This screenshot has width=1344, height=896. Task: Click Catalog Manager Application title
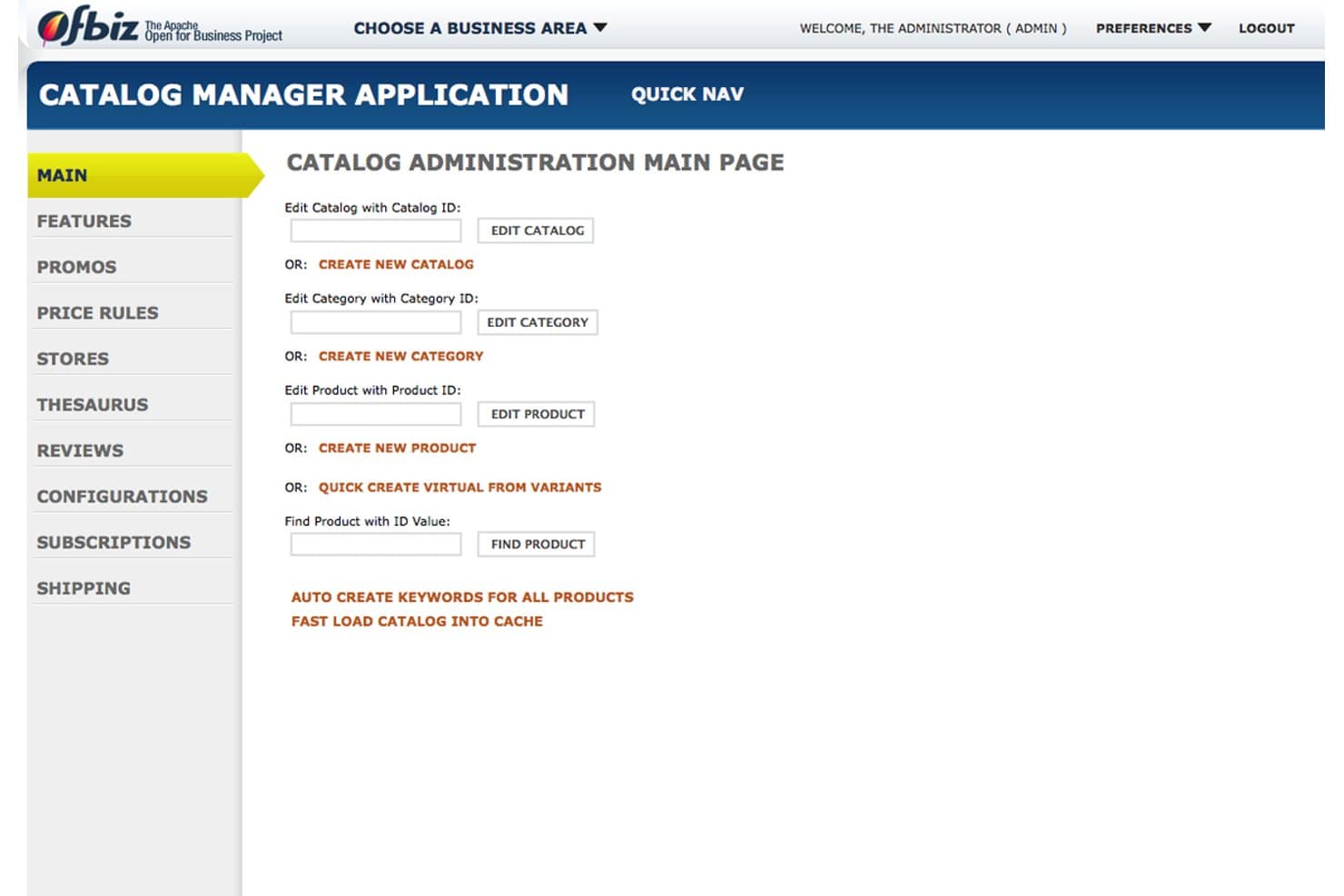point(303,94)
